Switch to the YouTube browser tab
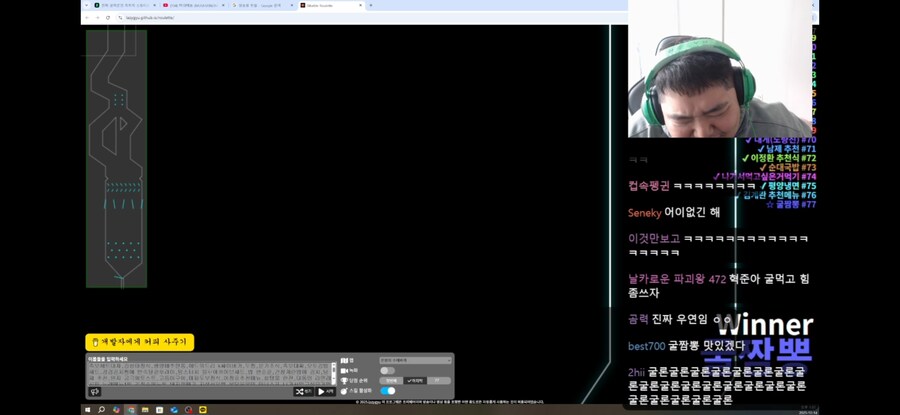 click(x=192, y=5)
